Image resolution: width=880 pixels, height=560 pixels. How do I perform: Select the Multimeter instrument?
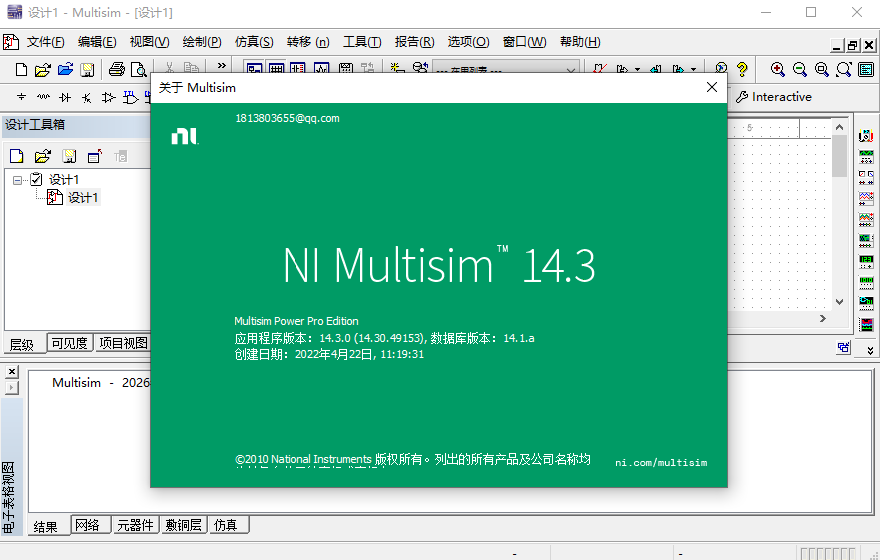pos(866,136)
